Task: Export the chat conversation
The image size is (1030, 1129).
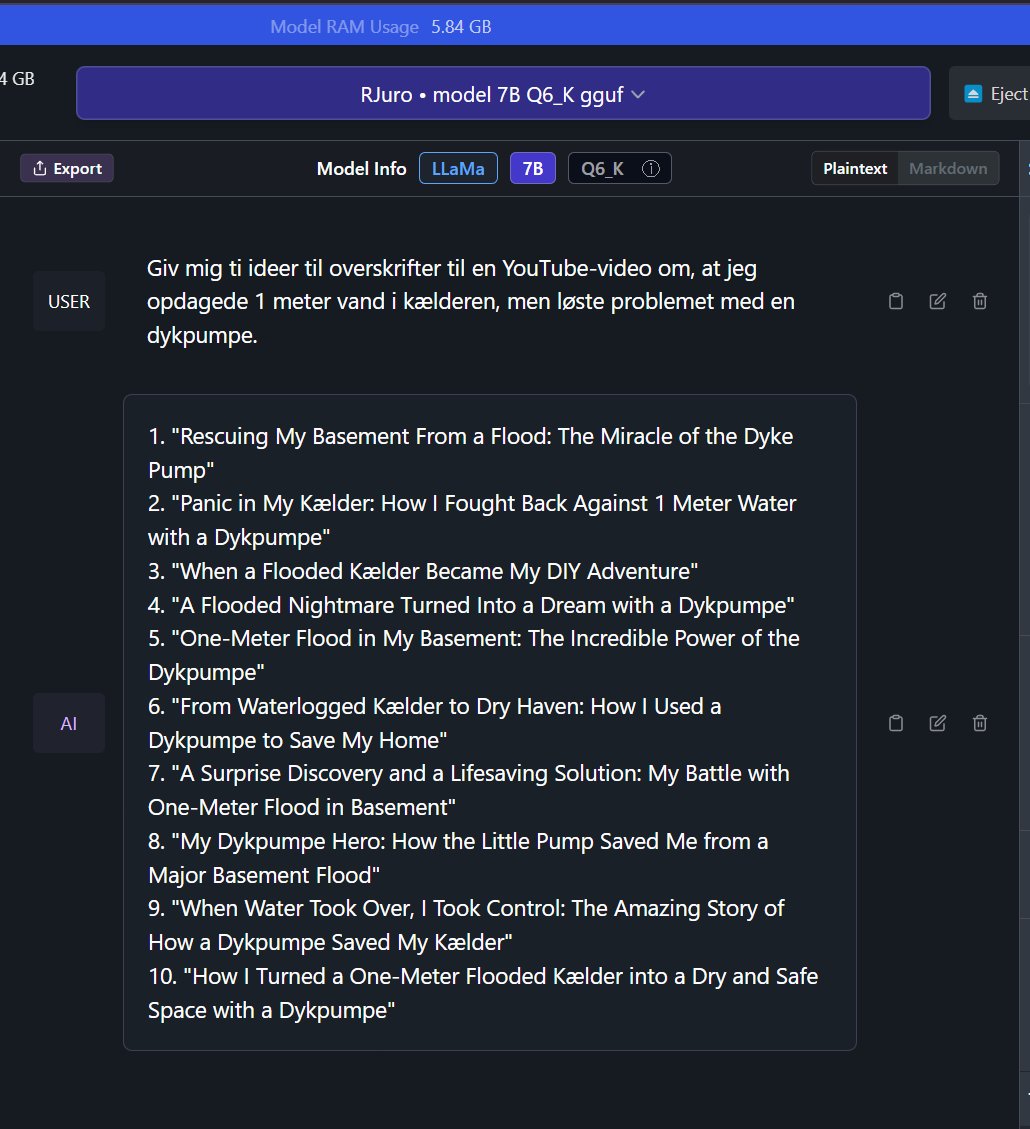Action: click(67, 168)
